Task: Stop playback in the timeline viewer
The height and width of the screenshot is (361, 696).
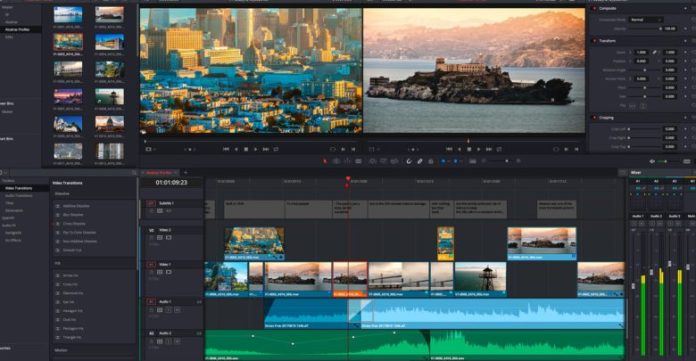Action: coord(469,150)
